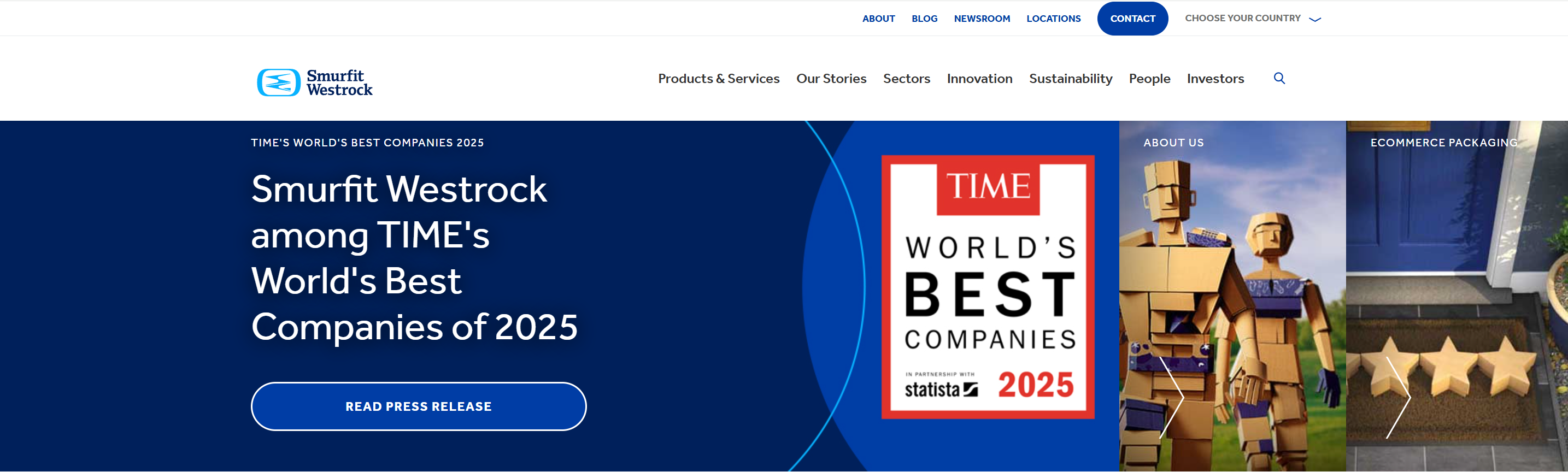Open the Our Stories menu

point(831,79)
